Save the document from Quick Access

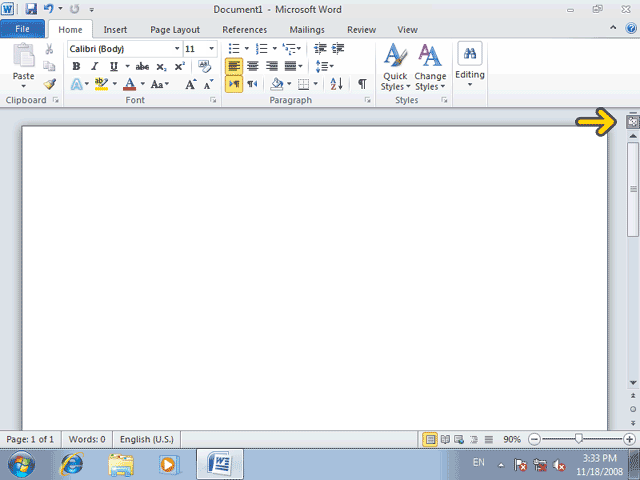coord(31,9)
